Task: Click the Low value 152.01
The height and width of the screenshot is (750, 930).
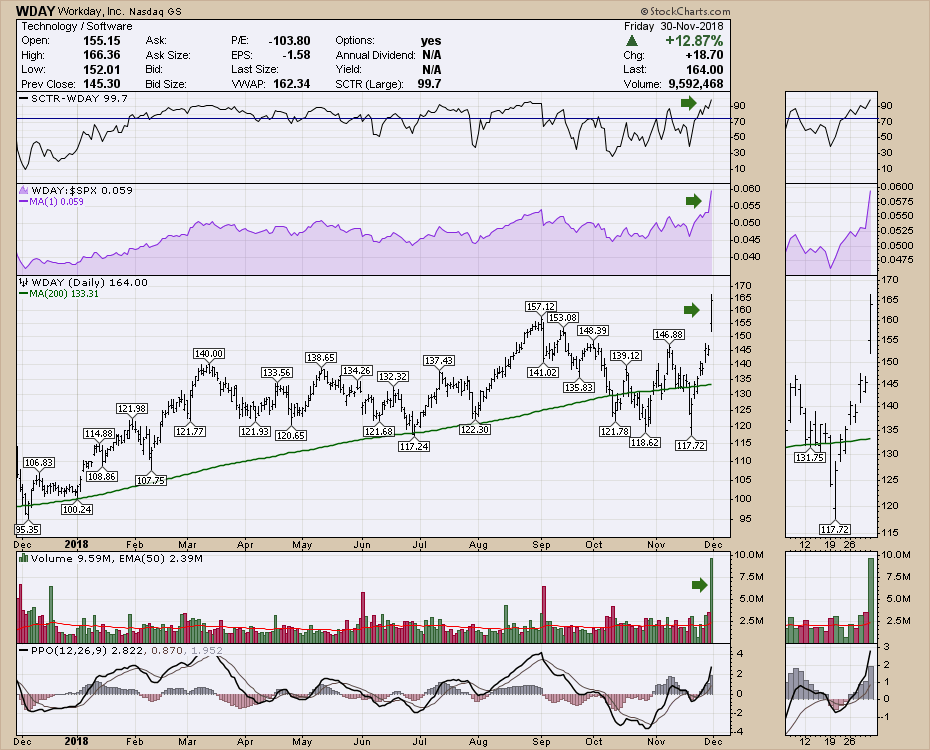Action: click(101, 69)
